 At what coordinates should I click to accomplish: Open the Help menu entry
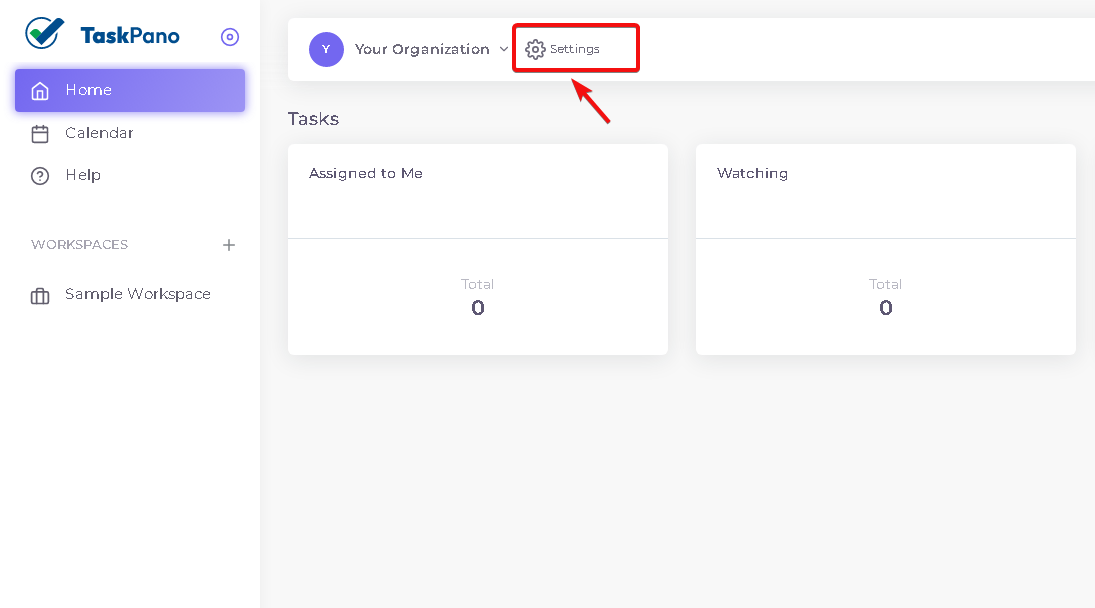coord(83,175)
